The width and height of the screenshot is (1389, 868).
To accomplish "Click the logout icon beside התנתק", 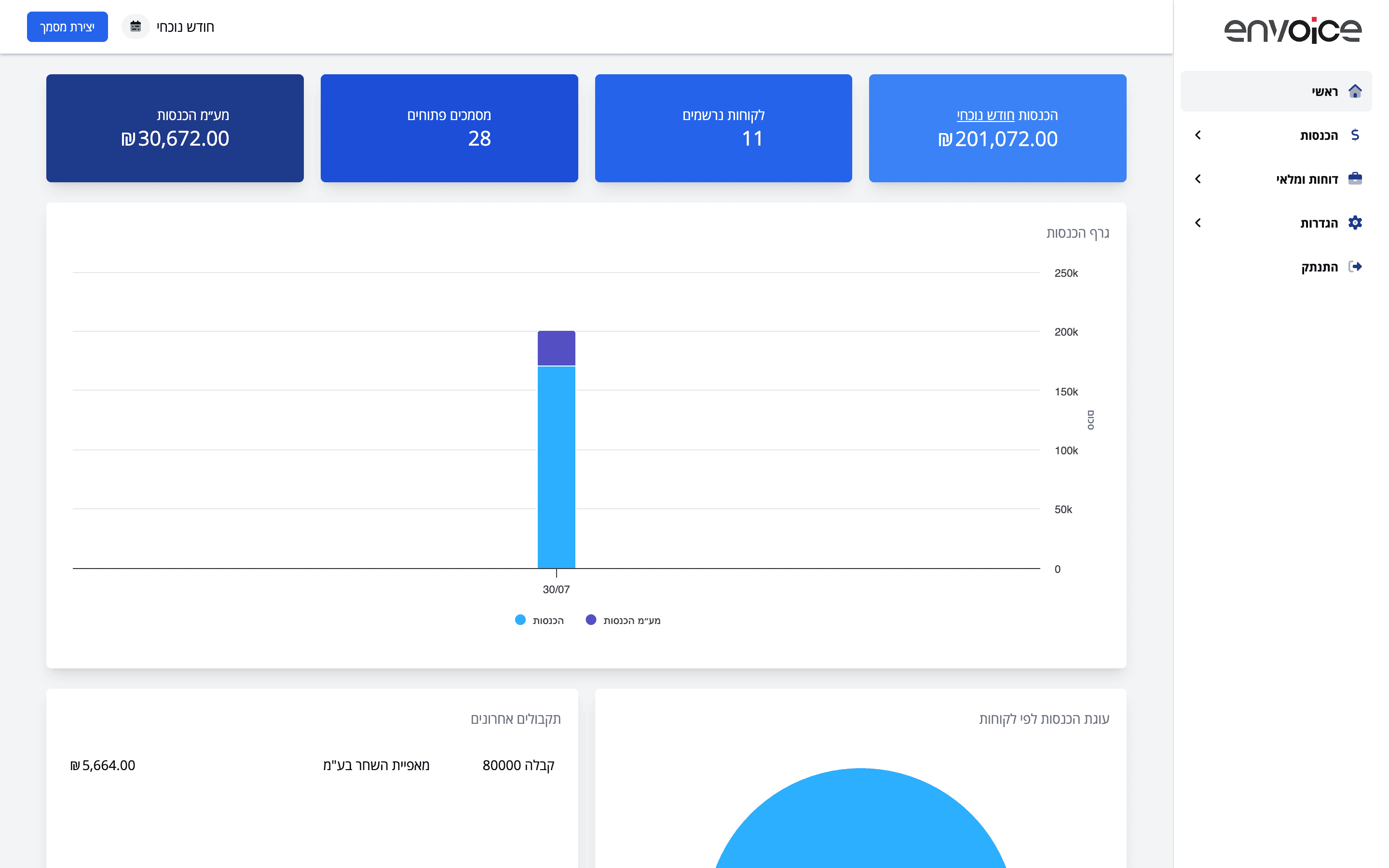I will 1355,266.
